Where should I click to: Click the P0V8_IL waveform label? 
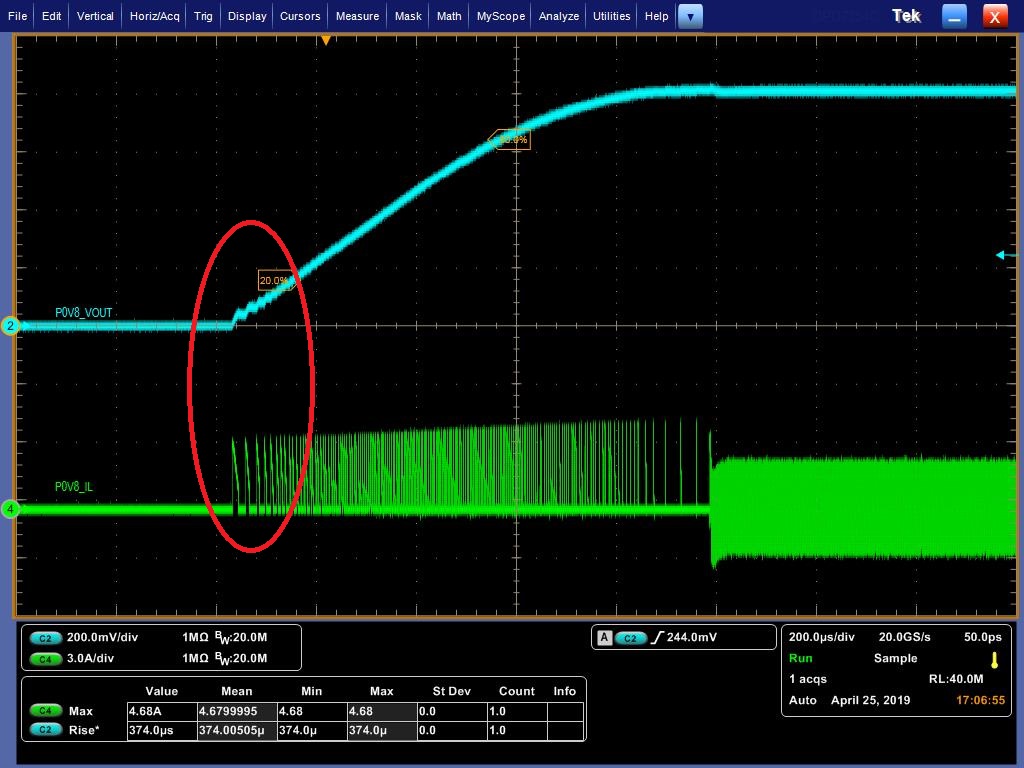point(74,487)
